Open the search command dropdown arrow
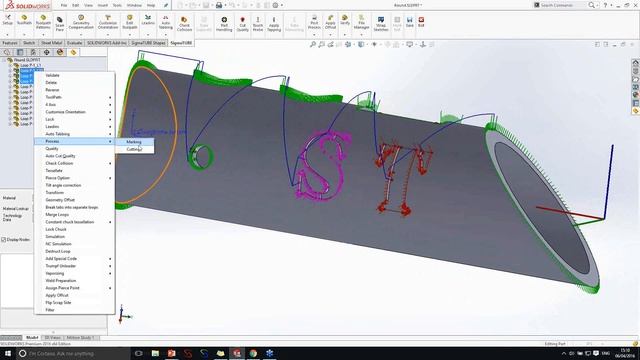 pos(597,5)
